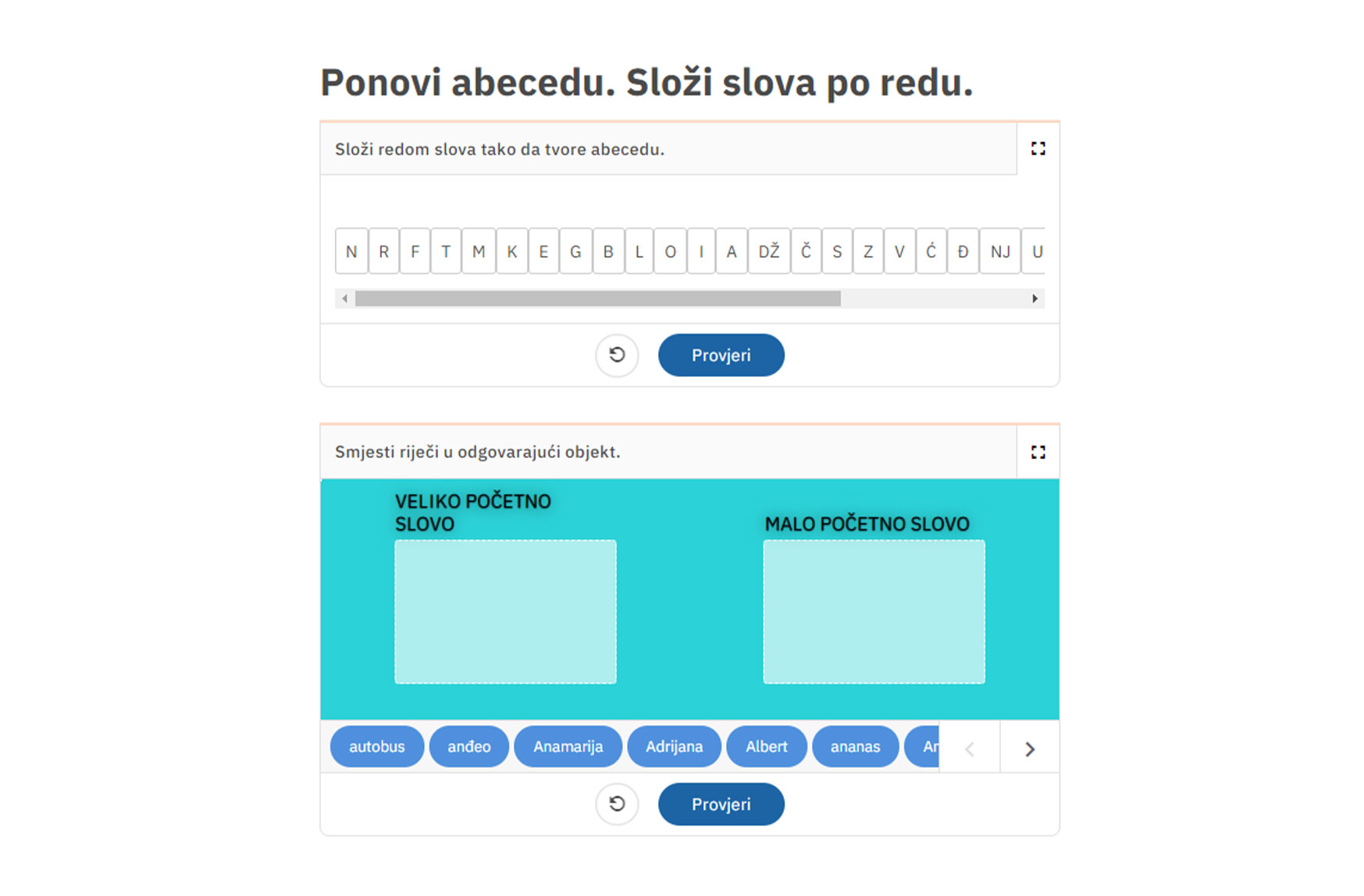Show next words with right chevron

[x=1029, y=749]
